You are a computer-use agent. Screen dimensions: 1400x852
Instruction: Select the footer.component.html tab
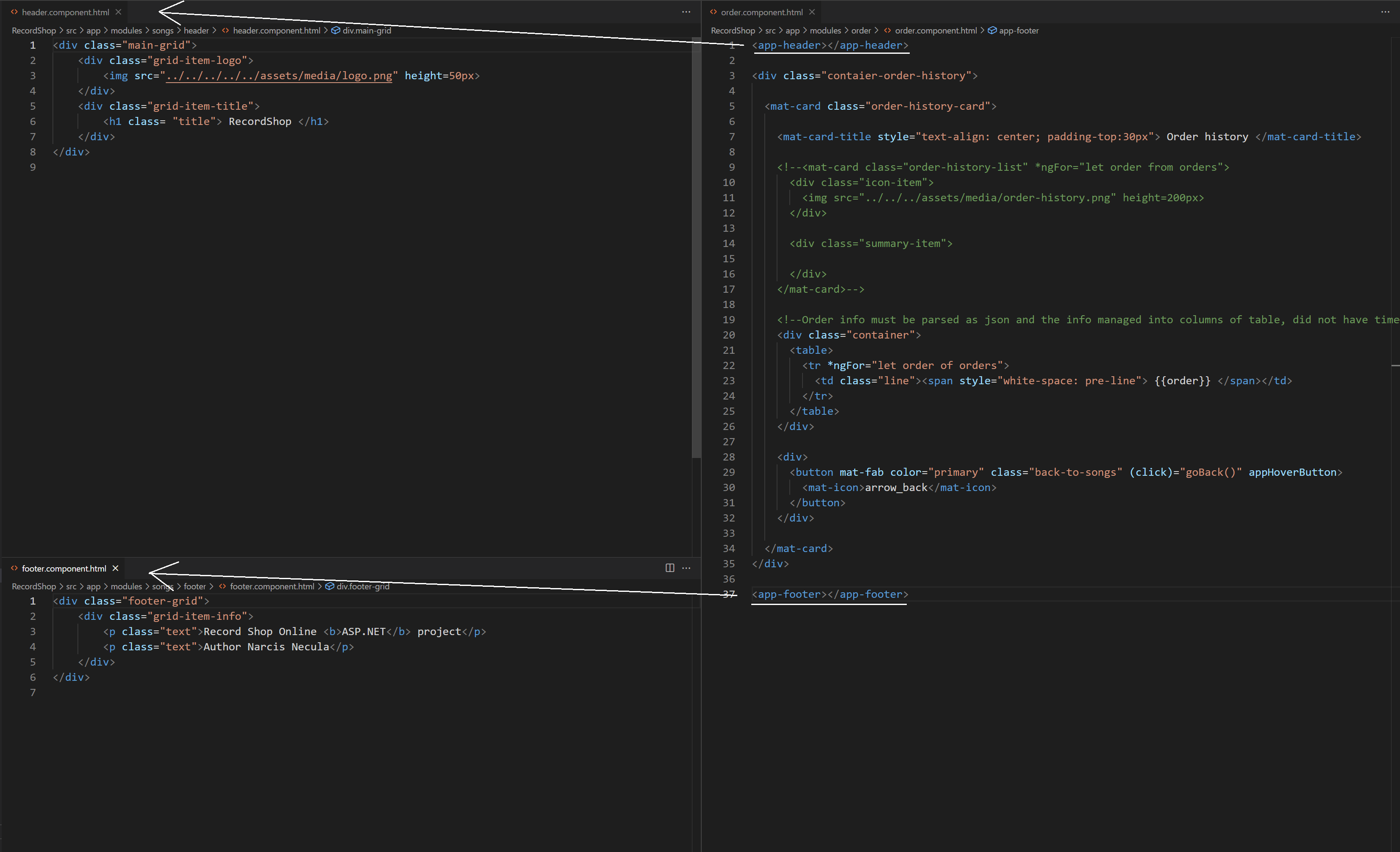coord(64,568)
